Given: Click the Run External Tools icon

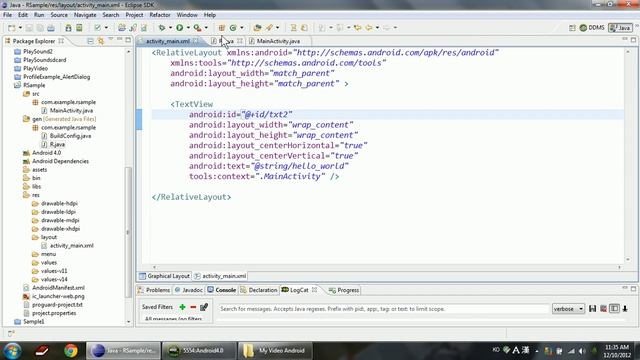Looking at the screenshot, I should point(197,28).
